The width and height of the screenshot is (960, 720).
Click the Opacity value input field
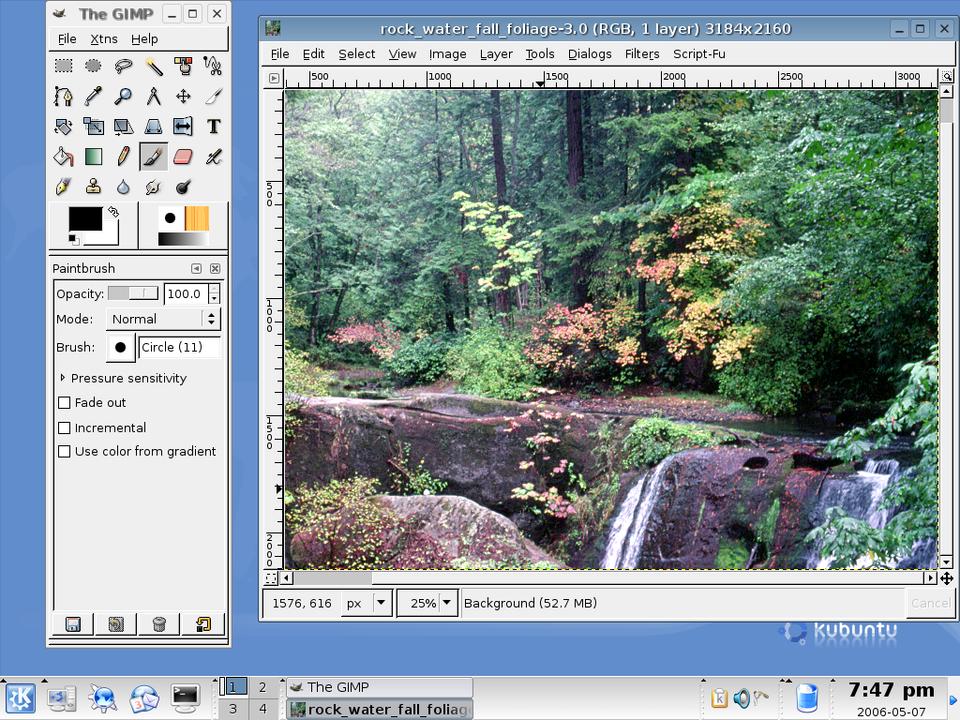pyautogui.click(x=184, y=294)
